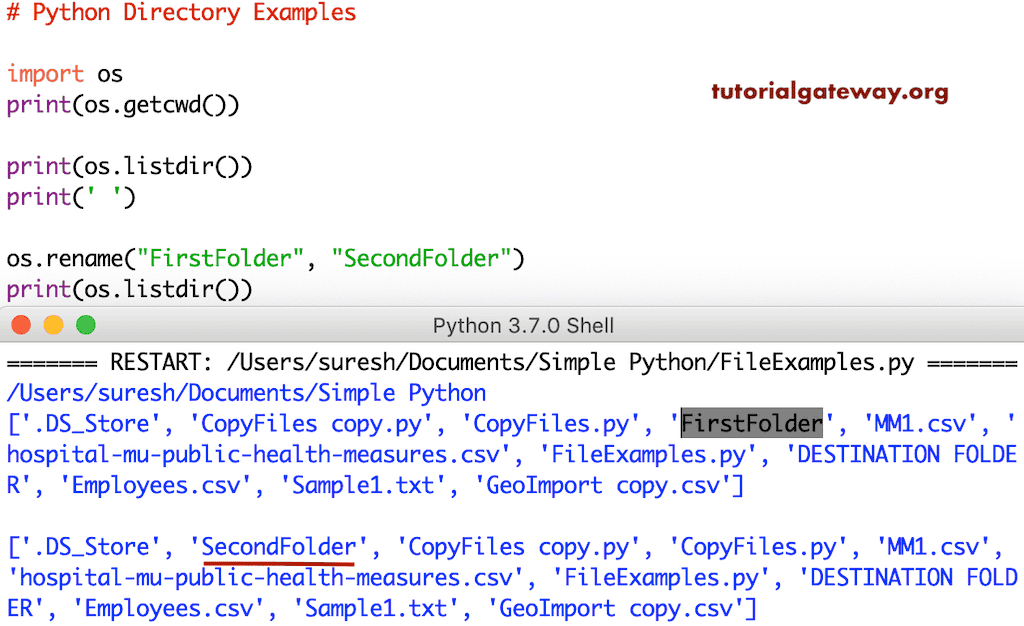
Task: Select the highlighted 'FirstFolder' text in output
Action: (x=751, y=423)
